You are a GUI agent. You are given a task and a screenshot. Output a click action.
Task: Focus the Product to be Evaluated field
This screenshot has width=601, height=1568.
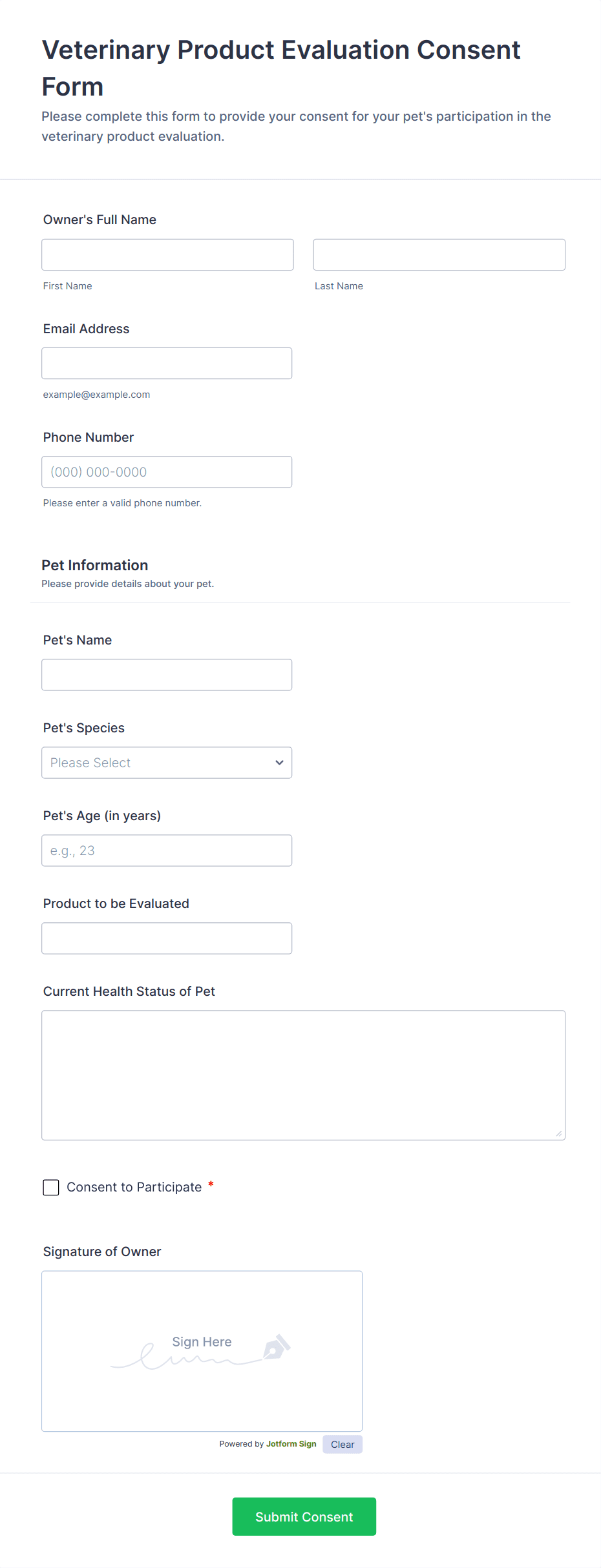pos(167,938)
